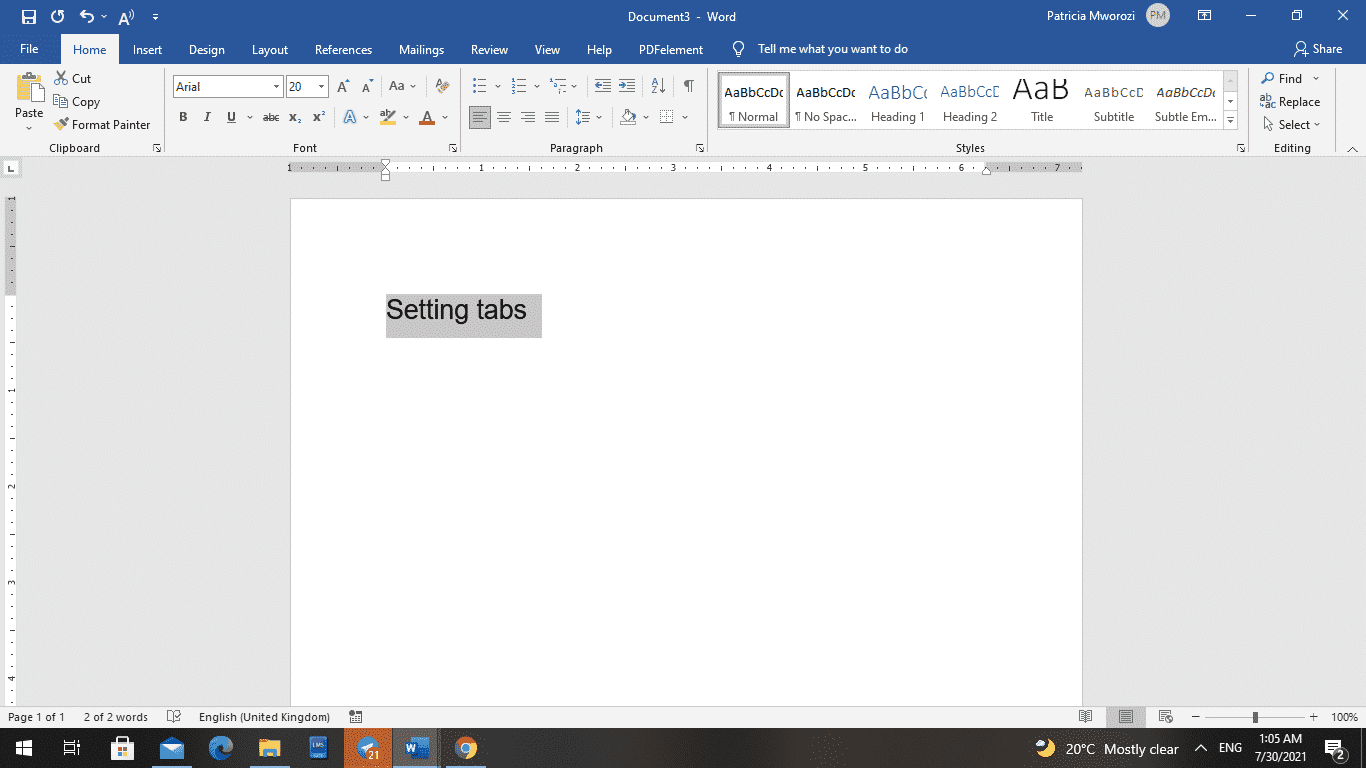
Task: Open the Text Highlight Color dropdown arrow
Action: 404,117
